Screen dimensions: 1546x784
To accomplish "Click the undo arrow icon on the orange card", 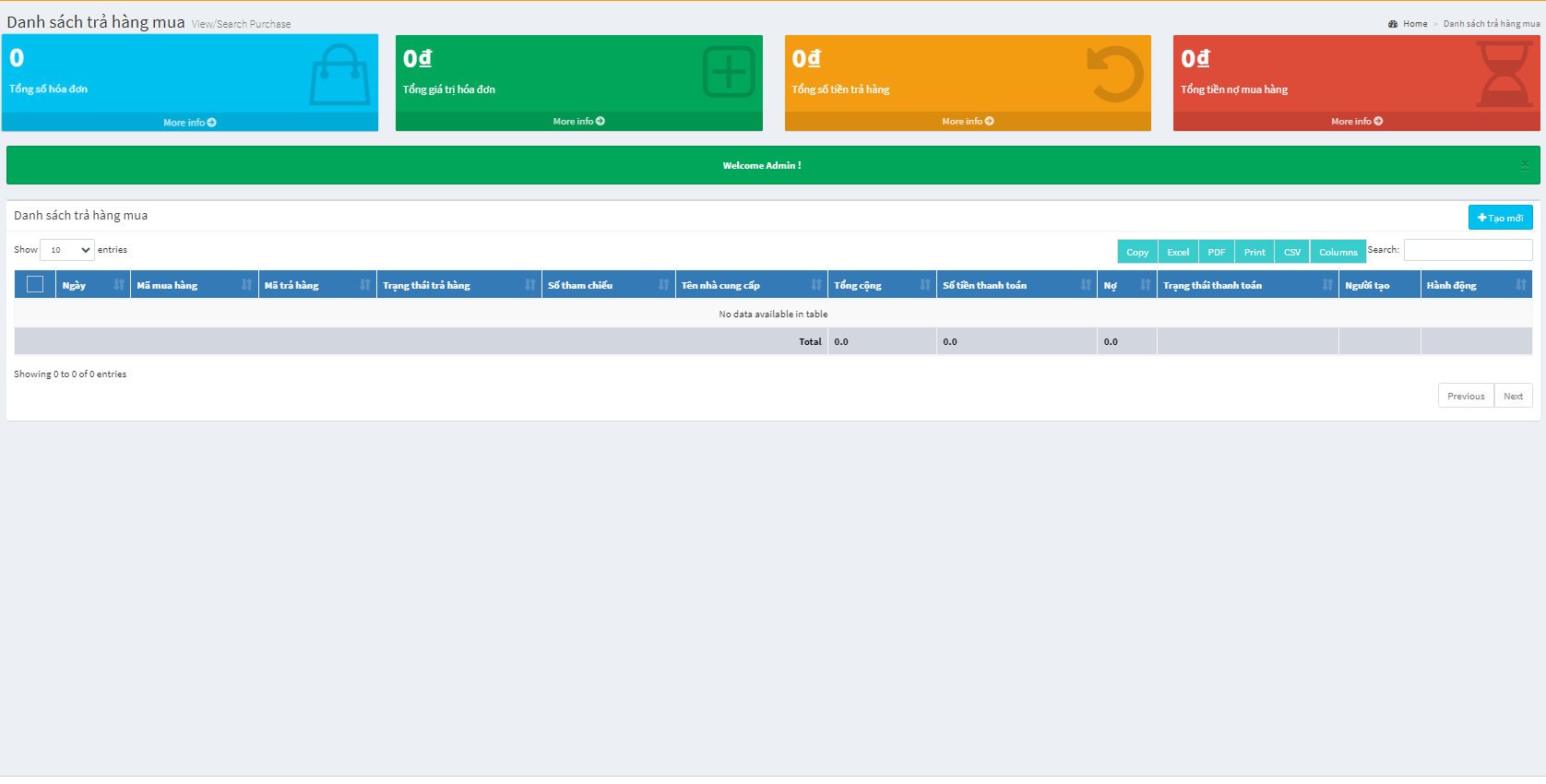I will click(1115, 74).
